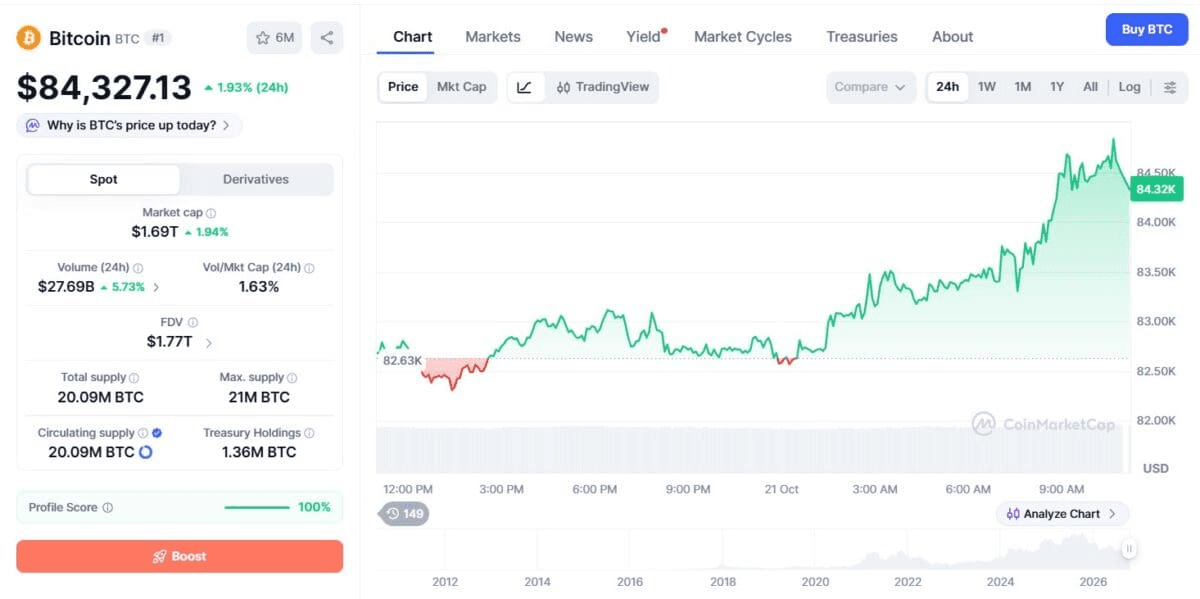Viewport: 1200px width, 599px height.
Task: Click the green 84.32K price label
Action: (x=1158, y=188)
